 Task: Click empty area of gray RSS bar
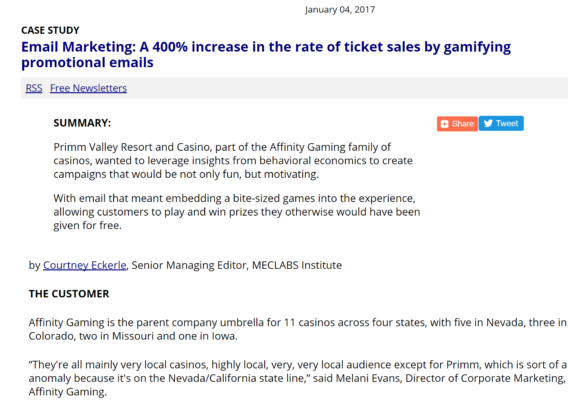click(x=344, y=88)
